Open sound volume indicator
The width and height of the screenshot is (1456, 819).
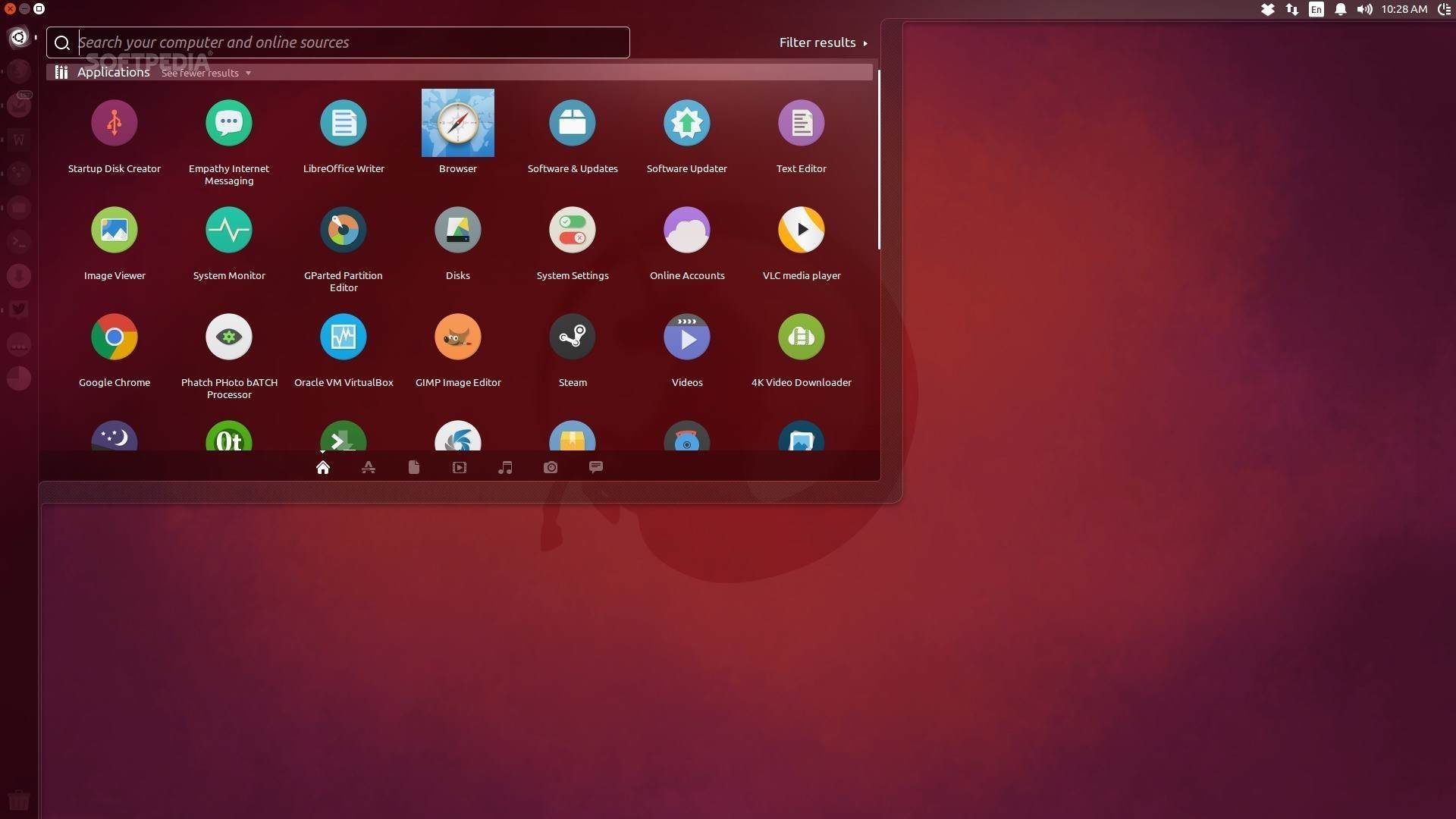[x=1364, y=10]
